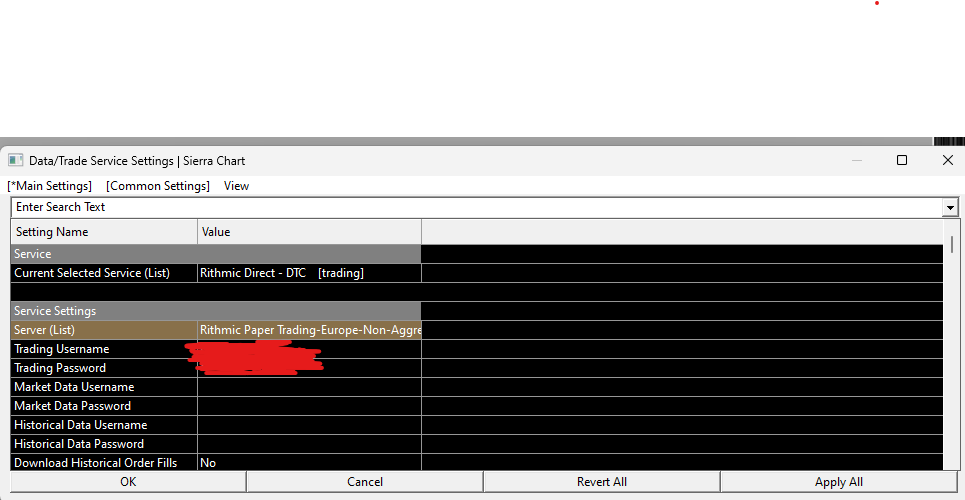The width and height of the screenshot is (965, 500).
Task: Close the Data/Trade Service Settings window
Action: click(x=948, y=160)
